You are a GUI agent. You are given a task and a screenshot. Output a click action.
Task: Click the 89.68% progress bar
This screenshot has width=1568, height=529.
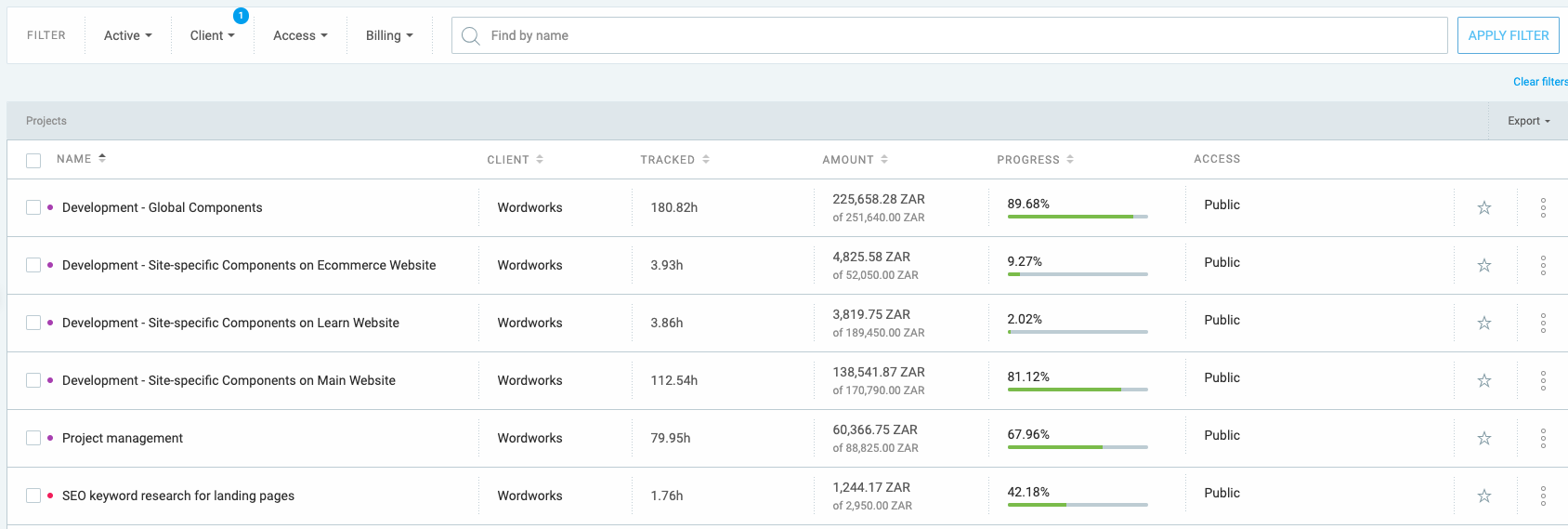point(1078,217)
